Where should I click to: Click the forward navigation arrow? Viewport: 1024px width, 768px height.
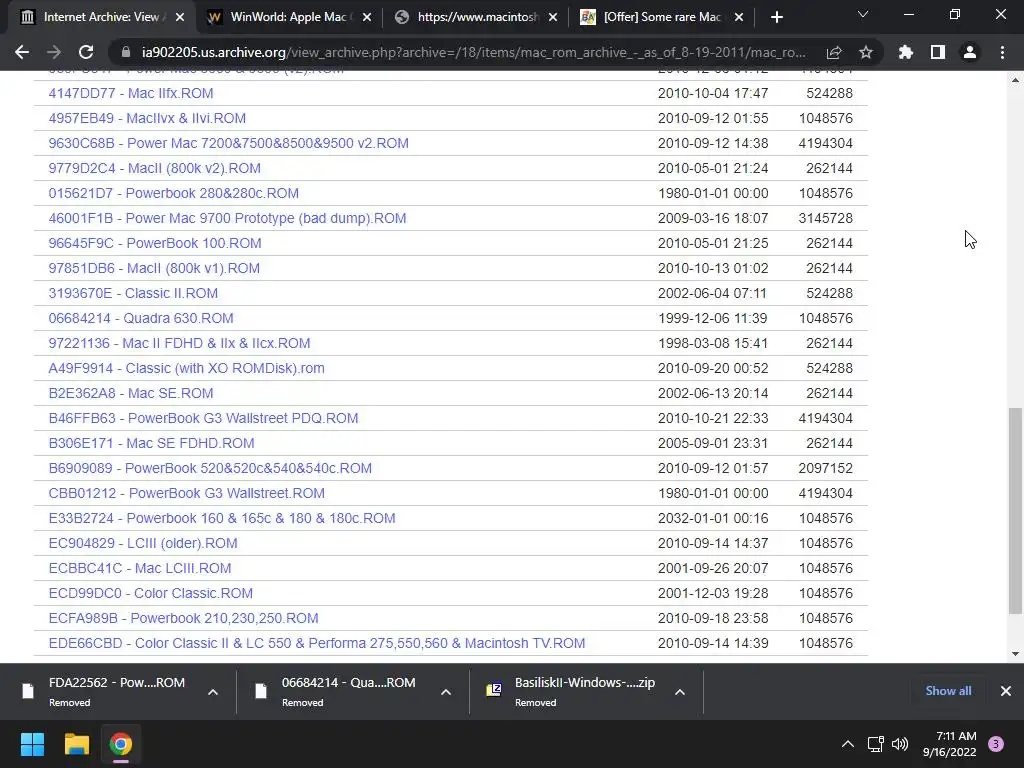[x=54, y=52]
